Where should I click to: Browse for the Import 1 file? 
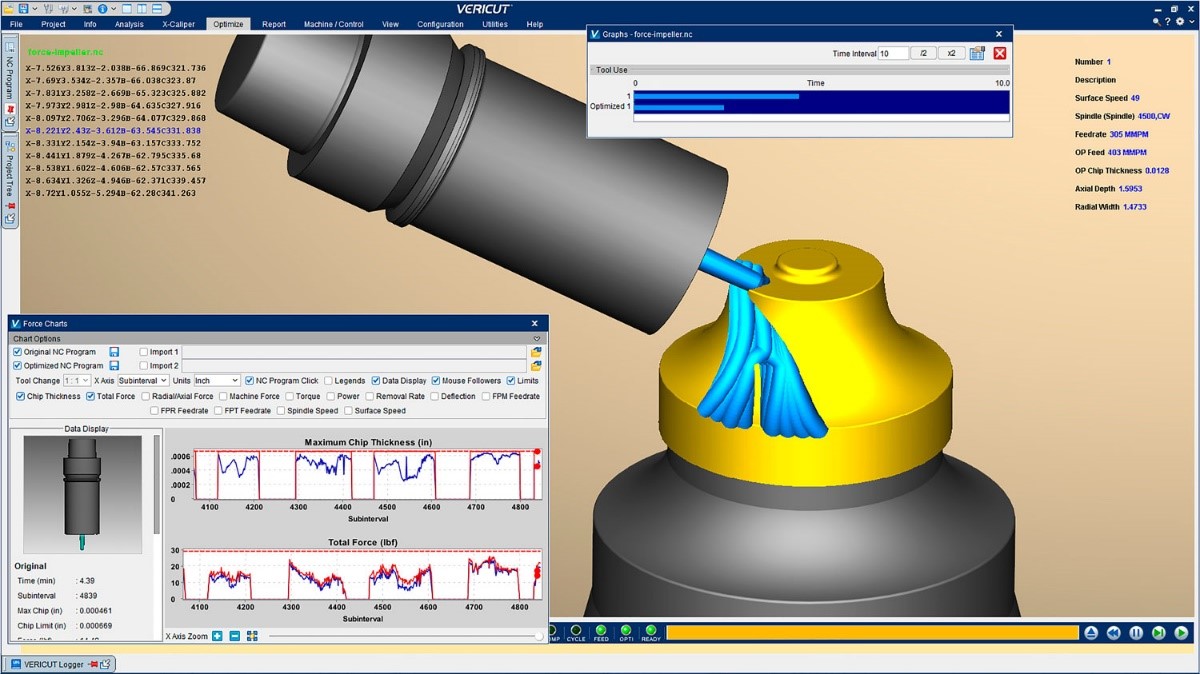click(536, 352)
